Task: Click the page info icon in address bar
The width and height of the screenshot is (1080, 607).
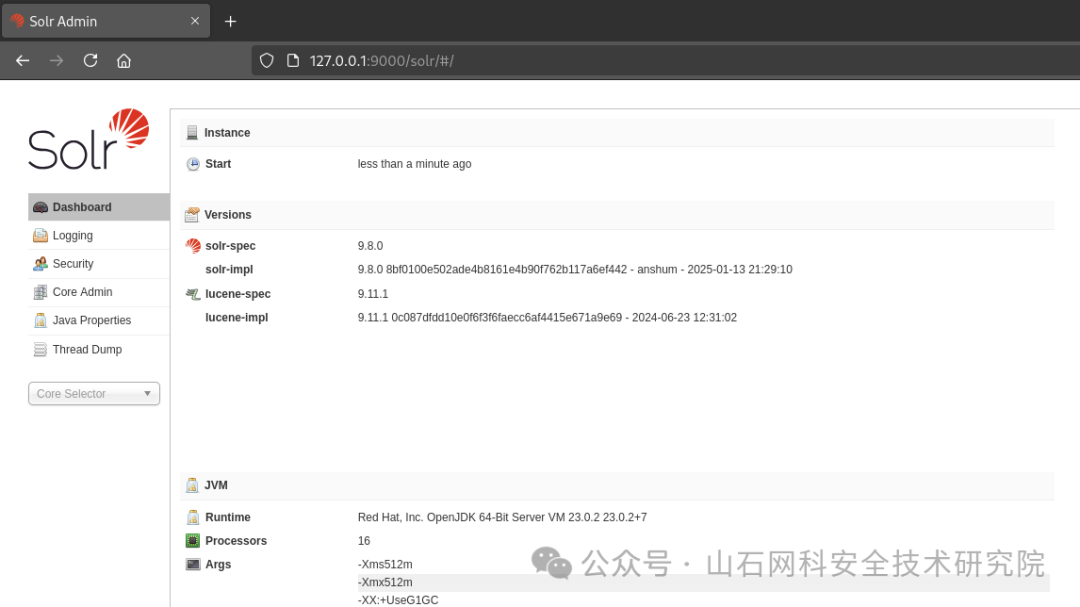Action: tap(293, 61)
